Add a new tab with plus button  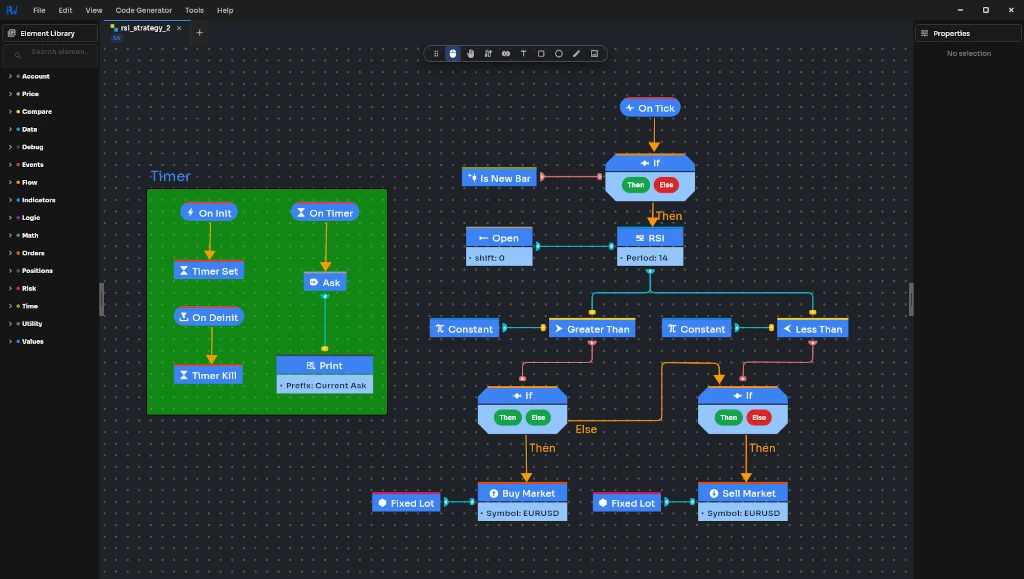[x=199, y=33]
